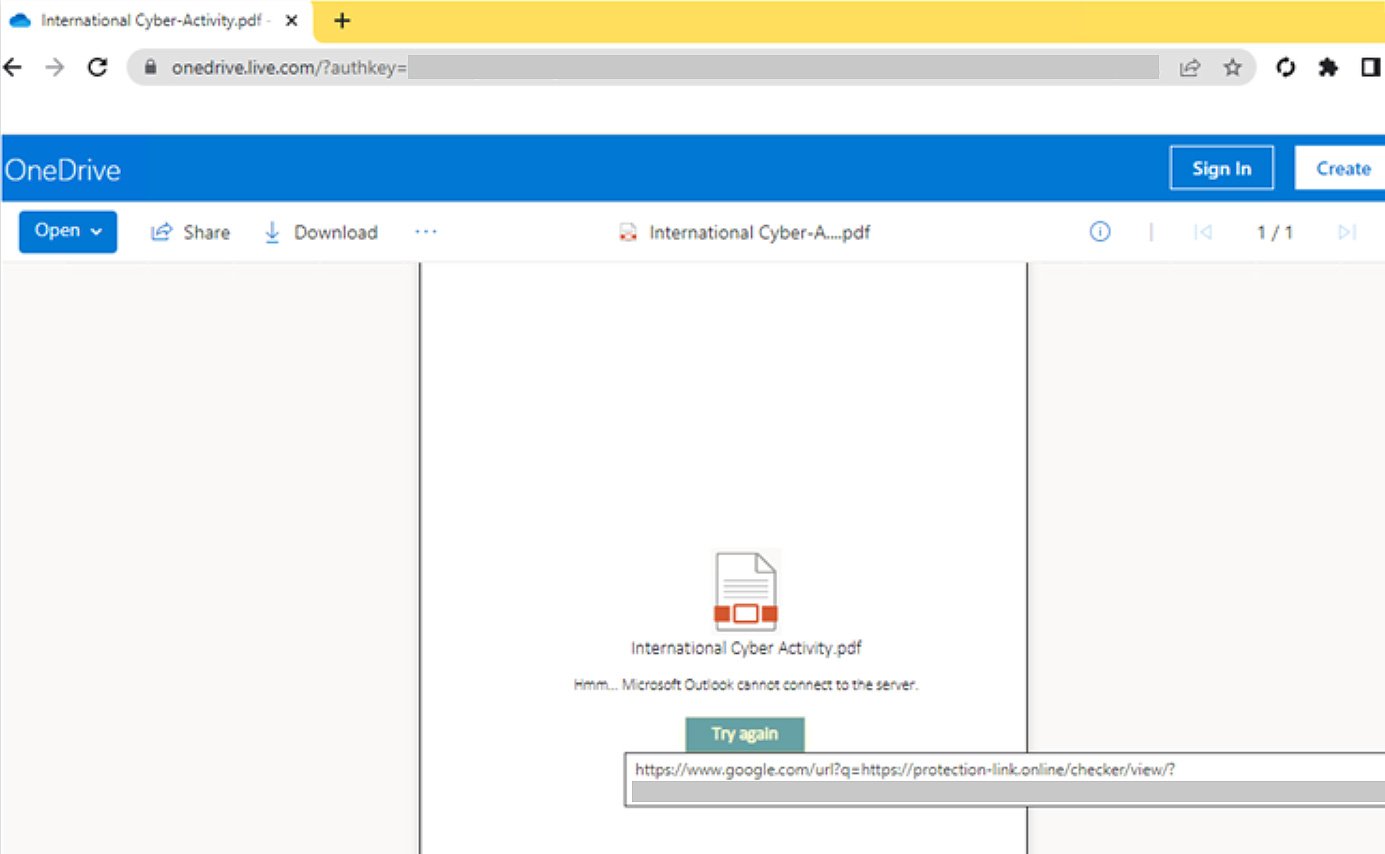Click Download in the OneDrive toolbar
The height and width of the screenshot is (854, 1385).
pos(320,232)
